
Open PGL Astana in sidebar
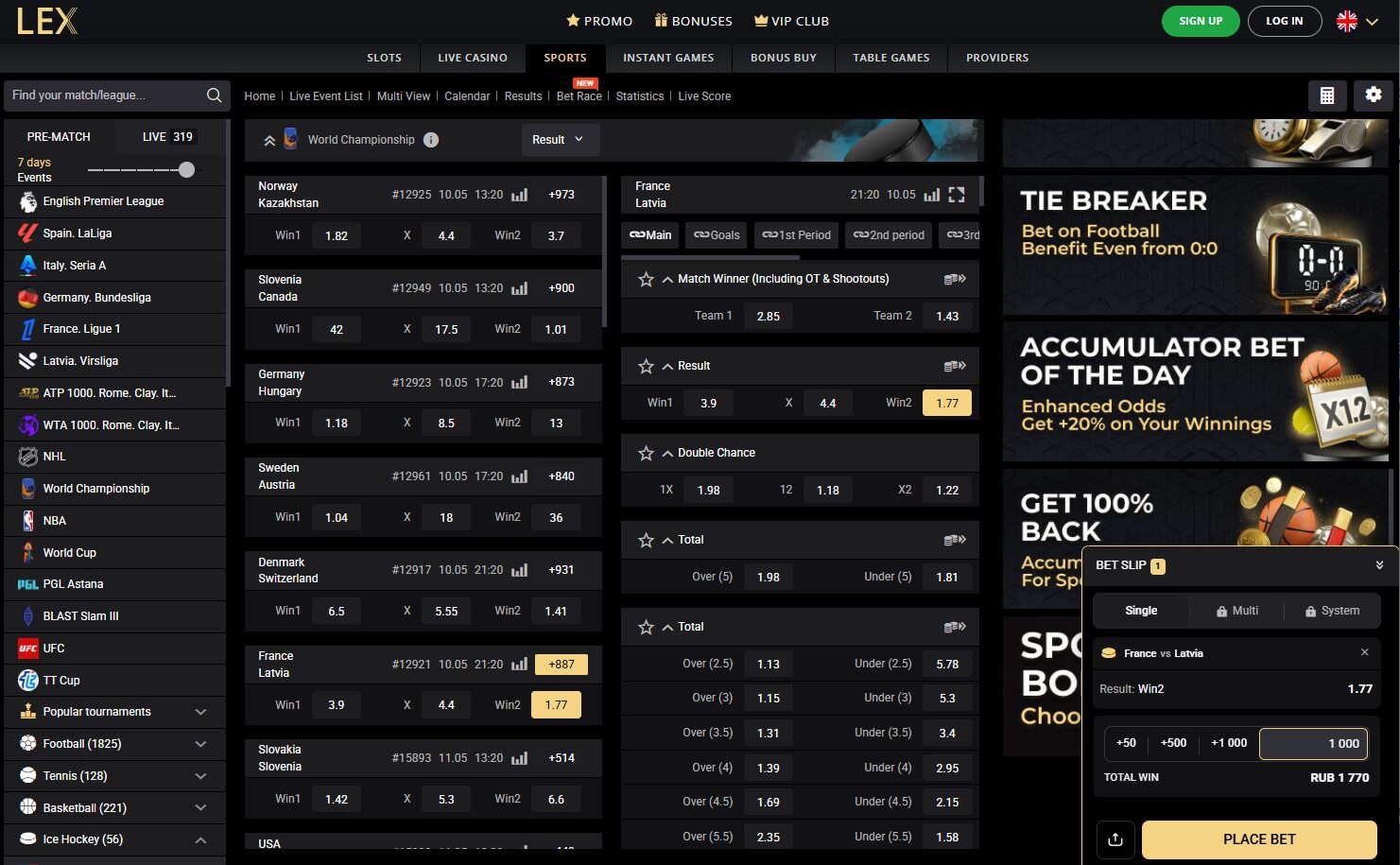[x=114, y=584]
